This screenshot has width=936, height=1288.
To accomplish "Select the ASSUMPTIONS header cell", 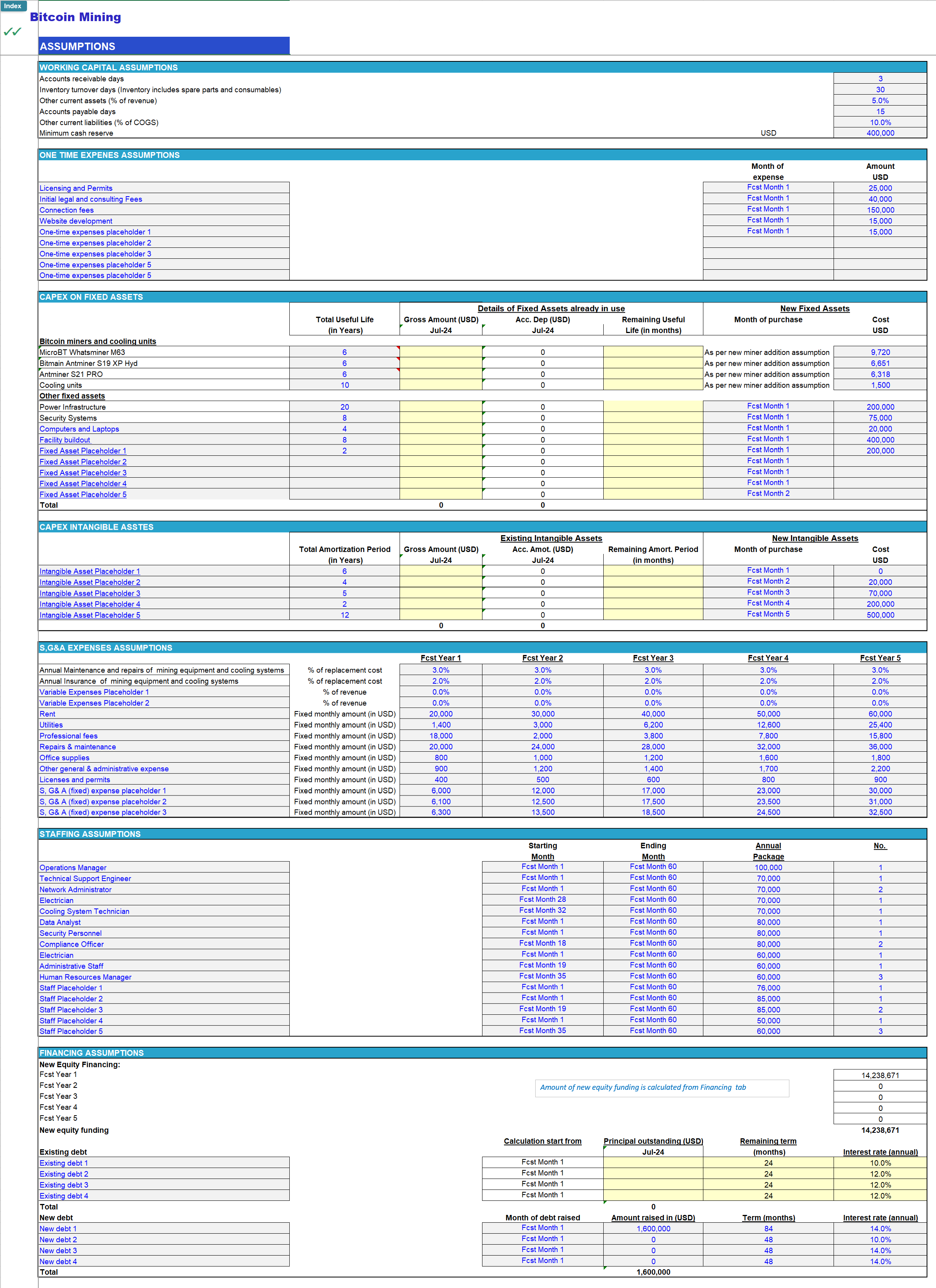I will [x=163, y=46].
